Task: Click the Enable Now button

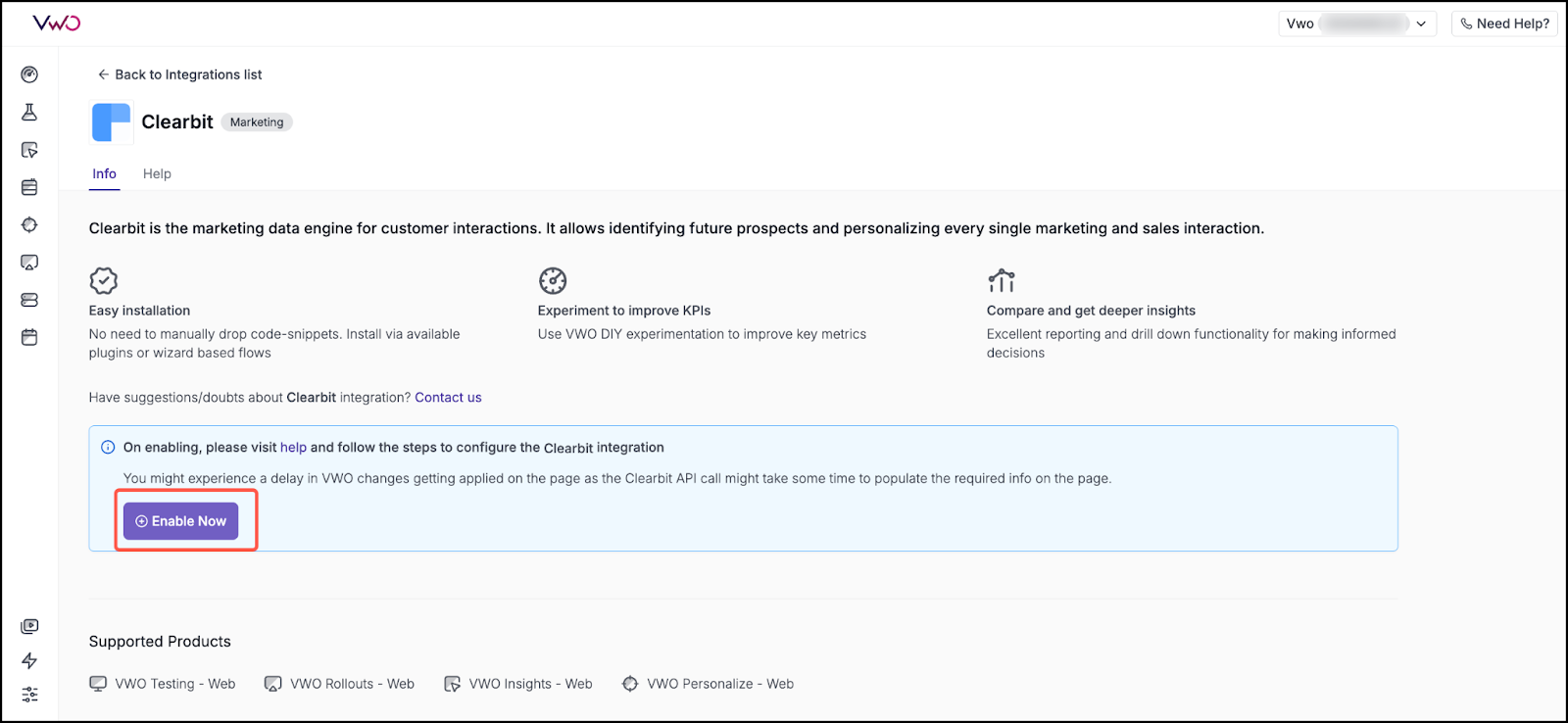Action: [x=181, y=521]
